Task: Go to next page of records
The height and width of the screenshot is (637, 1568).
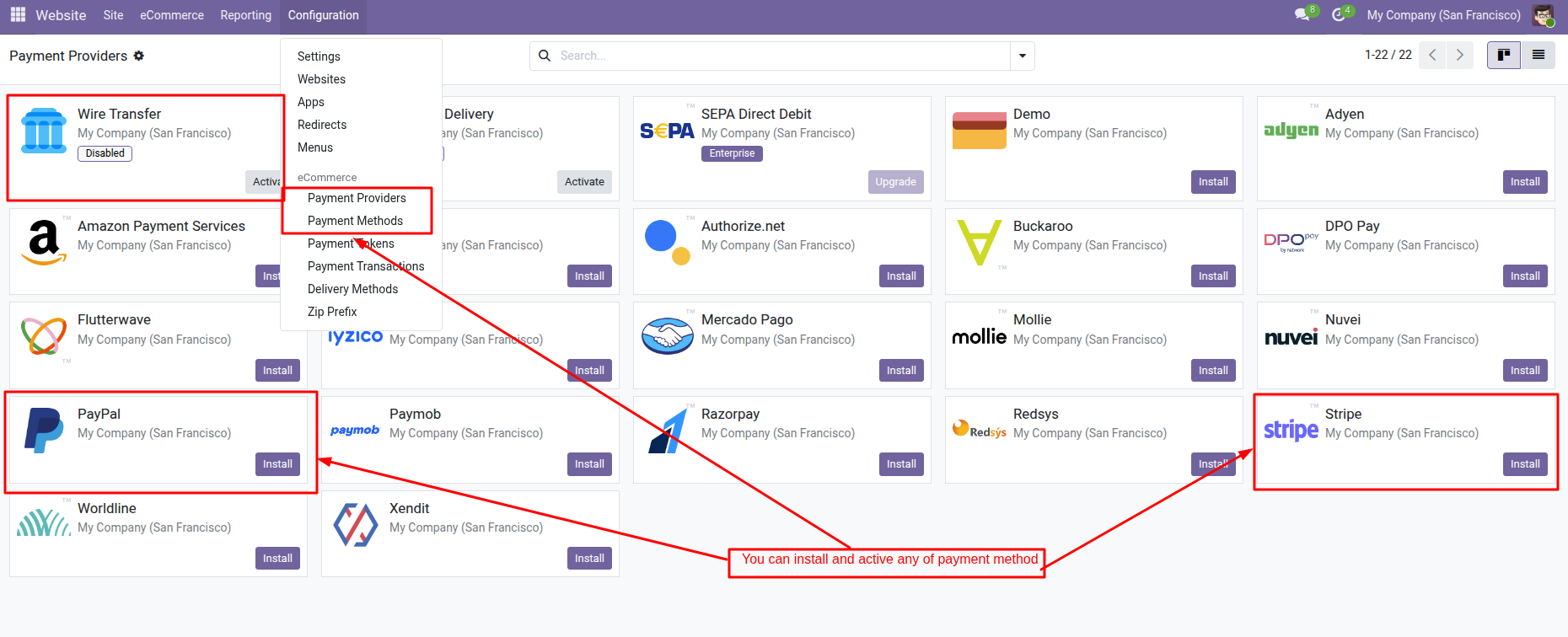Action: (x=1459, y=55)
